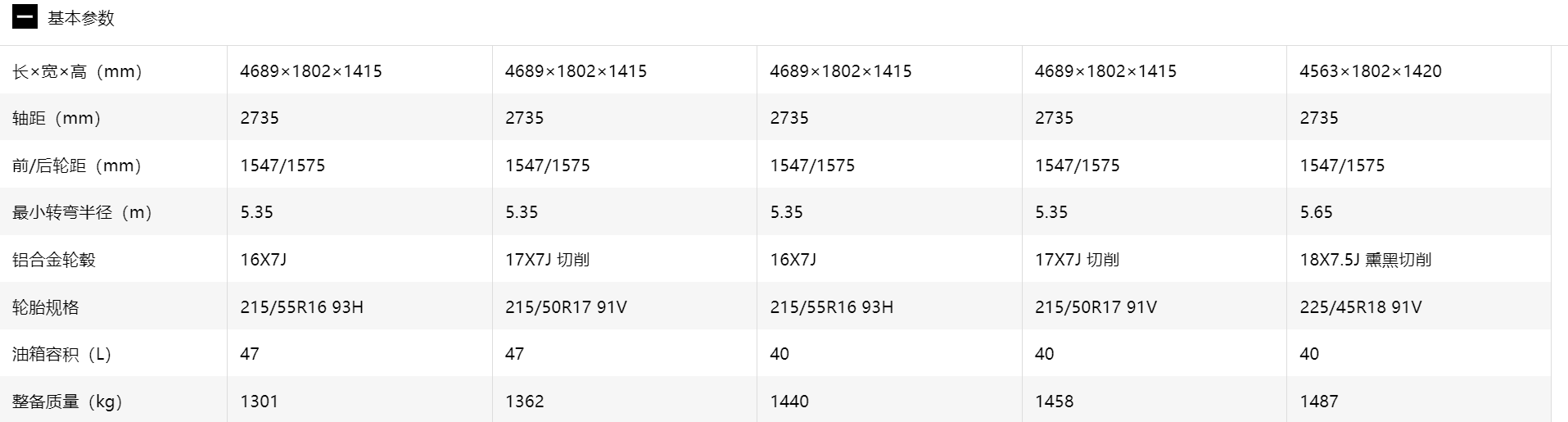Click the 1487 curb weight value

coord(1318,402)
